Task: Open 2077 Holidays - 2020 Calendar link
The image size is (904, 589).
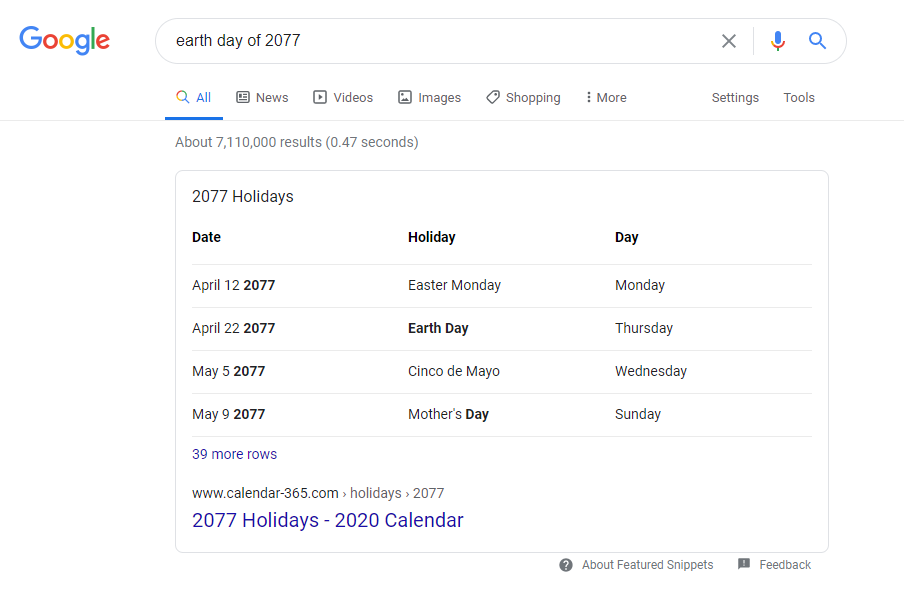Action: (328, 520)
